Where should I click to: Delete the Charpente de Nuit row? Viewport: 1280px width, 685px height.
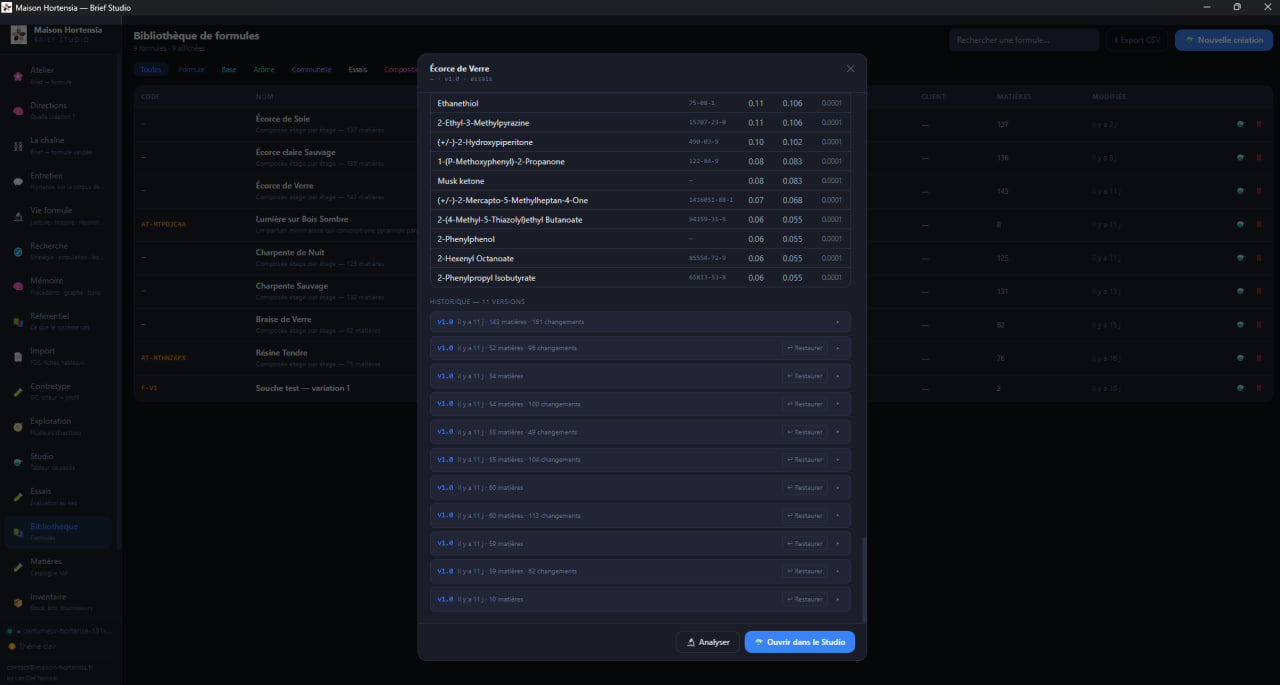click(x=1259, y=257)
